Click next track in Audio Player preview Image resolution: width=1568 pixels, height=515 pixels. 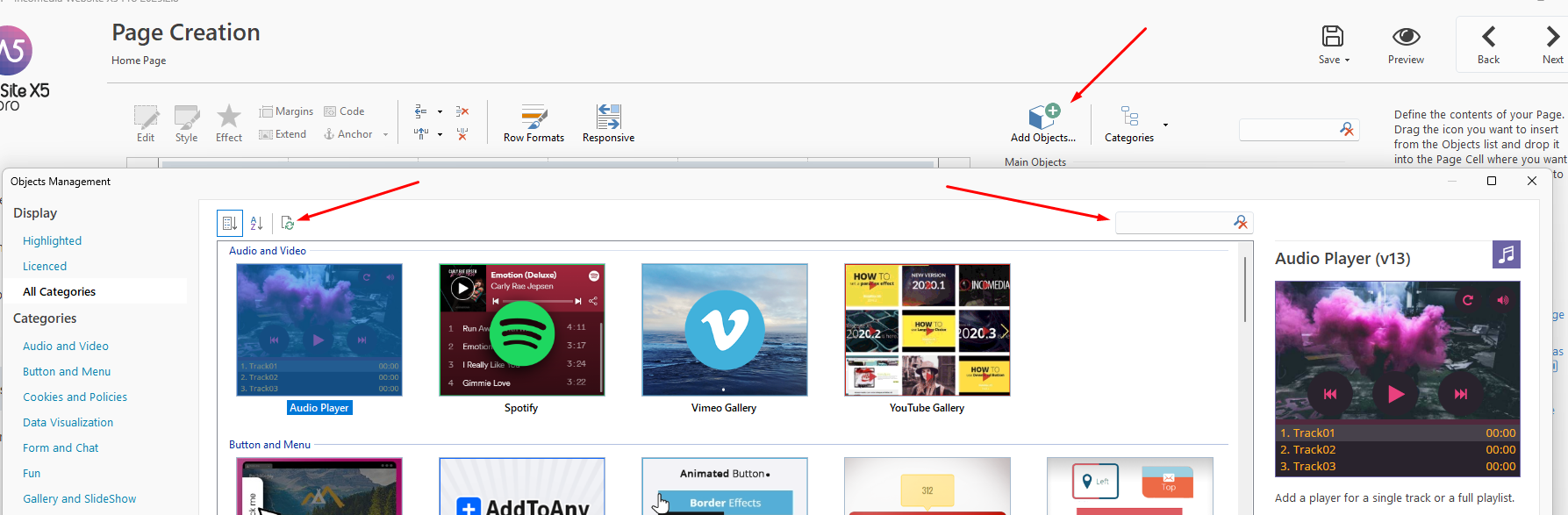click(x=1461, y=394)
